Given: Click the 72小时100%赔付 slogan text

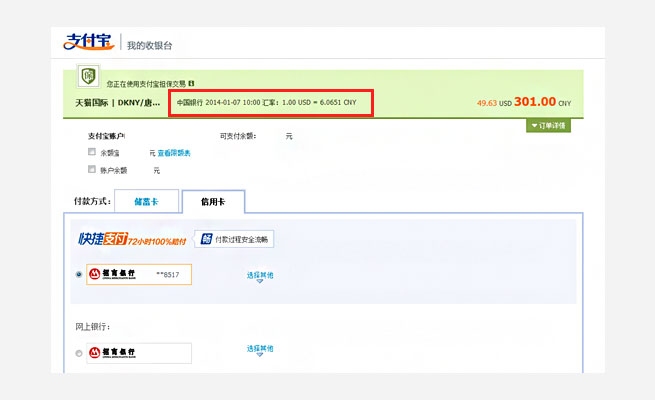Looking at the screenshot, I should (157, 241).
